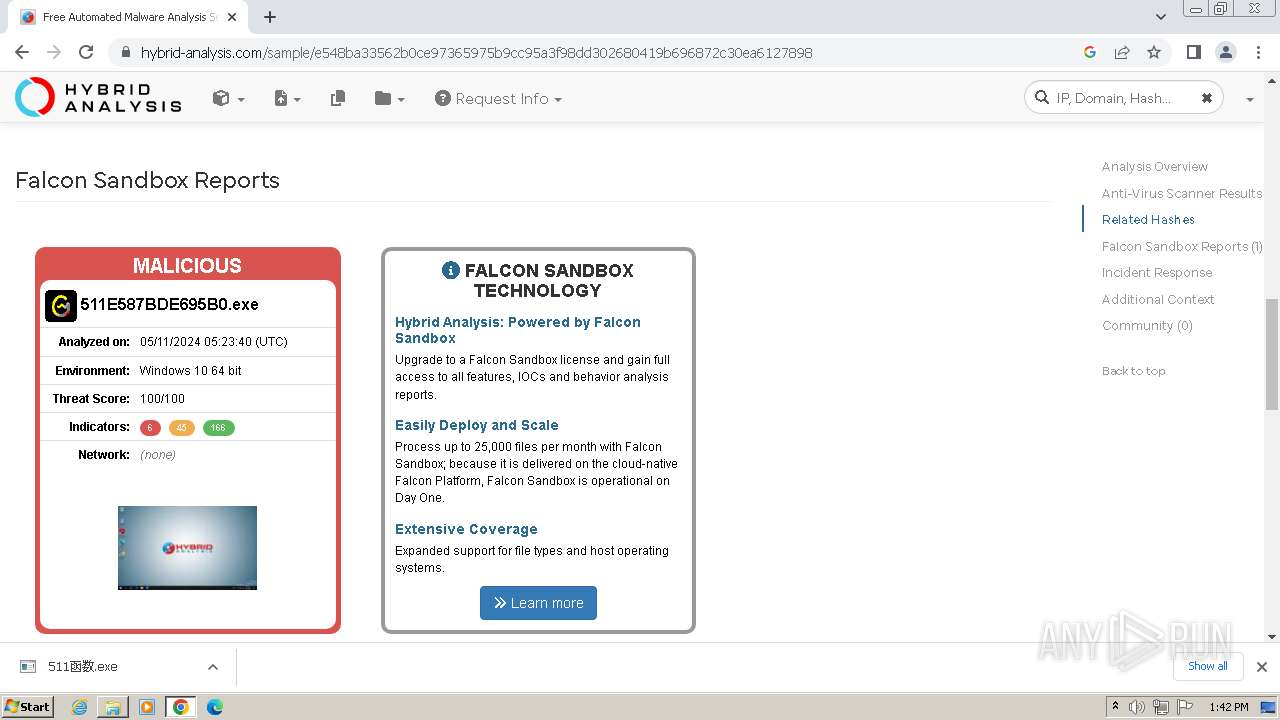Click the red 6 malicious indicators badge
Image resolution: width=1280 pixels, height=720 pixels.
150,428
